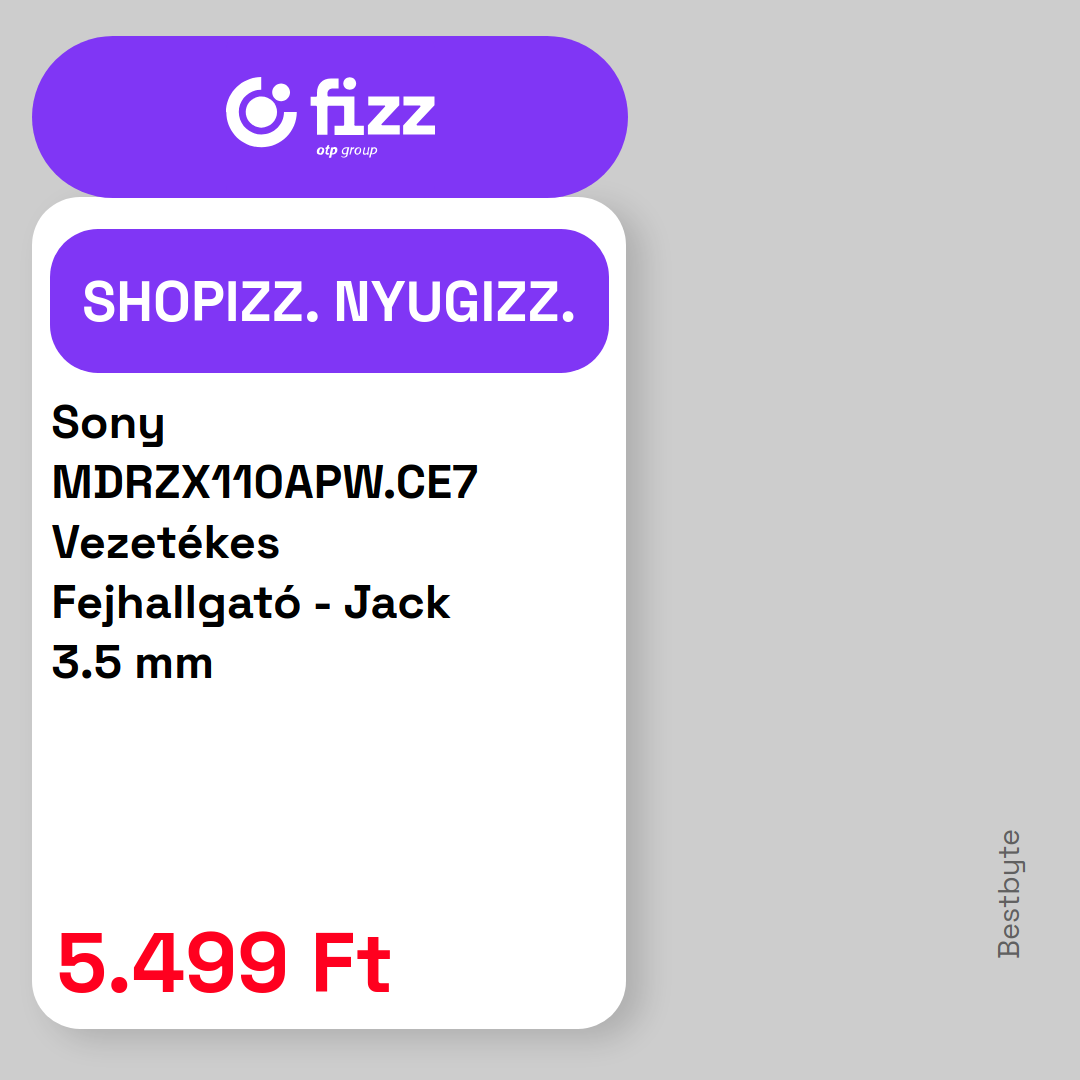Select the Sony brand name text
This screenshot has width=1080, height=1080.
click(109, 424)
